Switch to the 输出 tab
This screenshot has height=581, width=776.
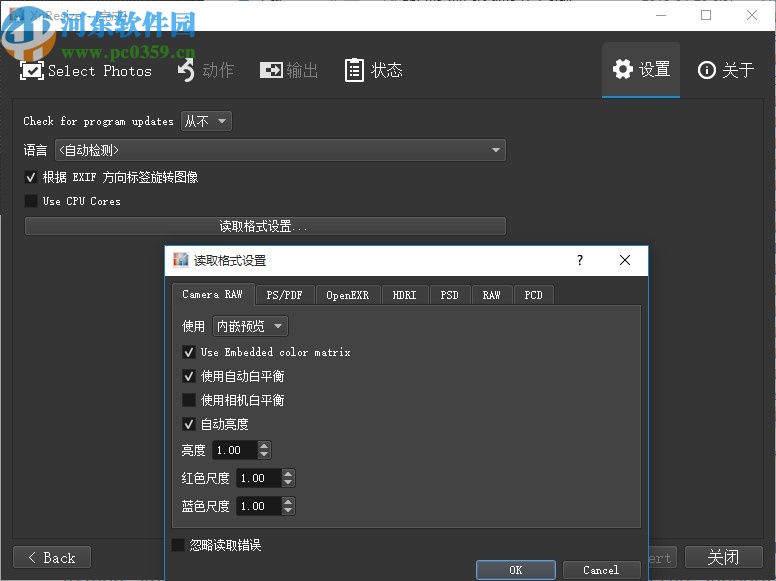(x=289, y=70)
